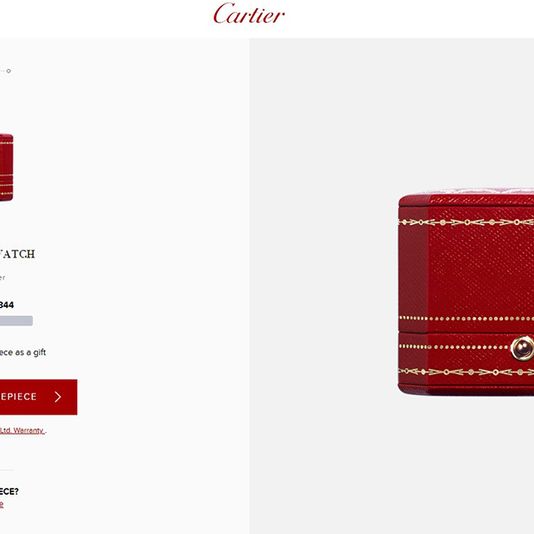Click the gold clasp on the red box image
534x534 pixels.
pyautogui.click(x=523, y=348)
